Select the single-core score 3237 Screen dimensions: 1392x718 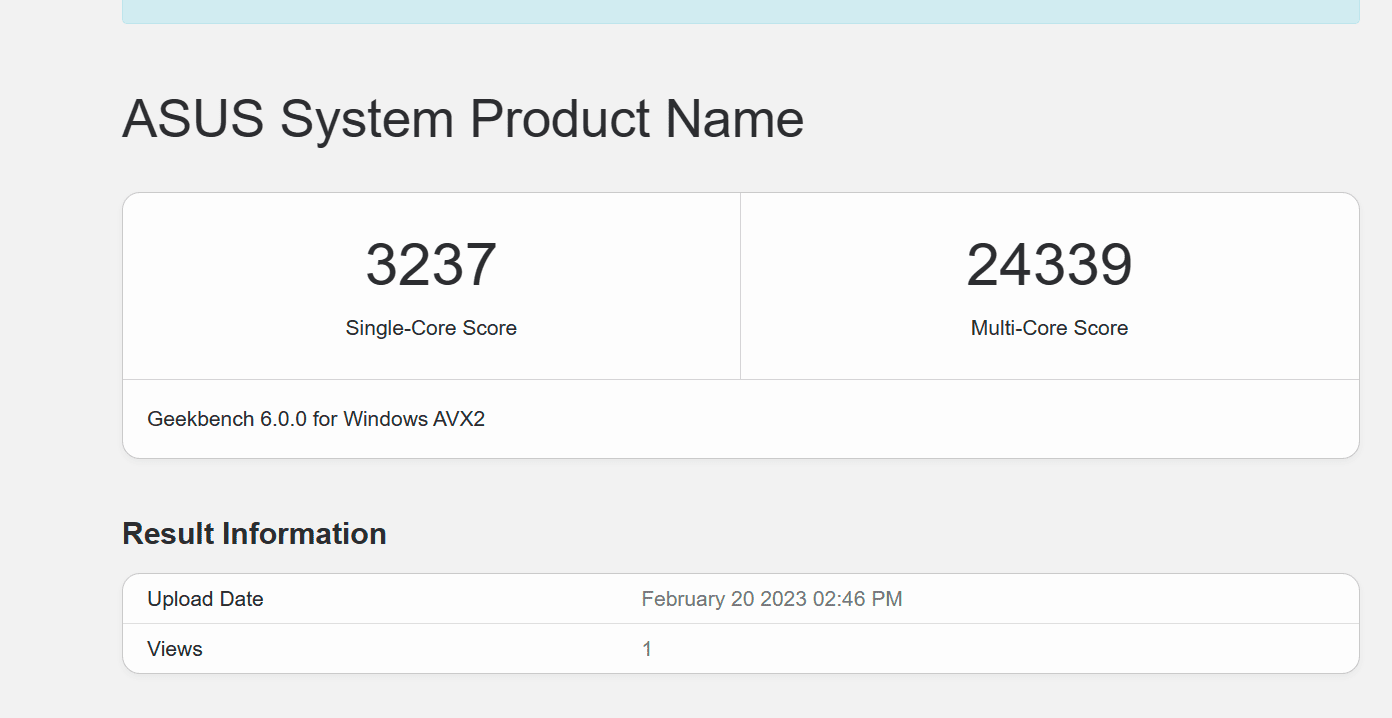pyautogui.click(x=431, y=265)
